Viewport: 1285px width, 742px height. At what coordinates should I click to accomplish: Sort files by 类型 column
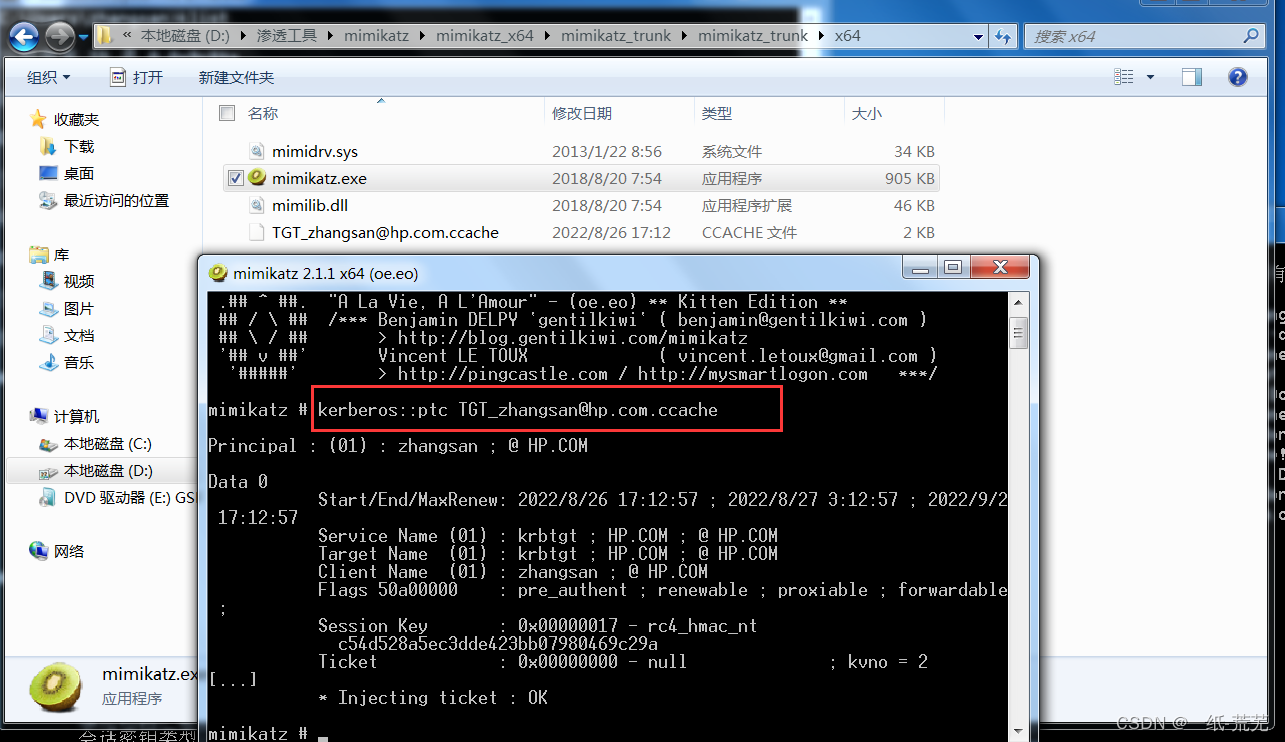(717, 114)
